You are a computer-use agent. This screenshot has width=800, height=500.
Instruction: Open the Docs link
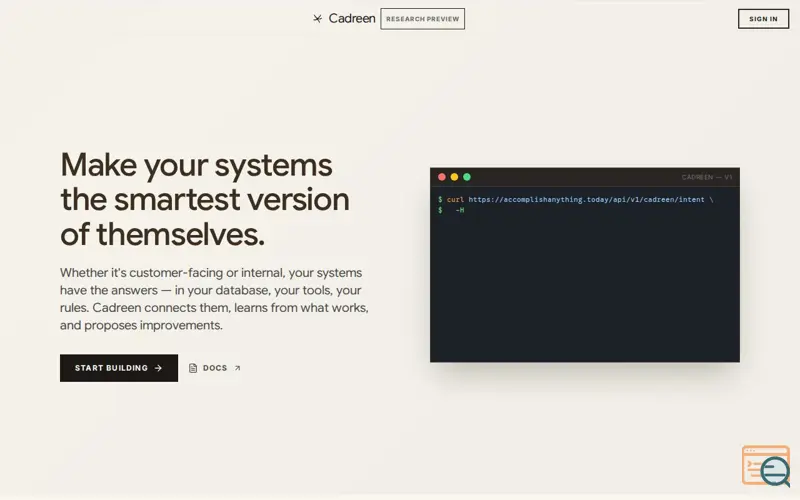(x=215, y=368)
